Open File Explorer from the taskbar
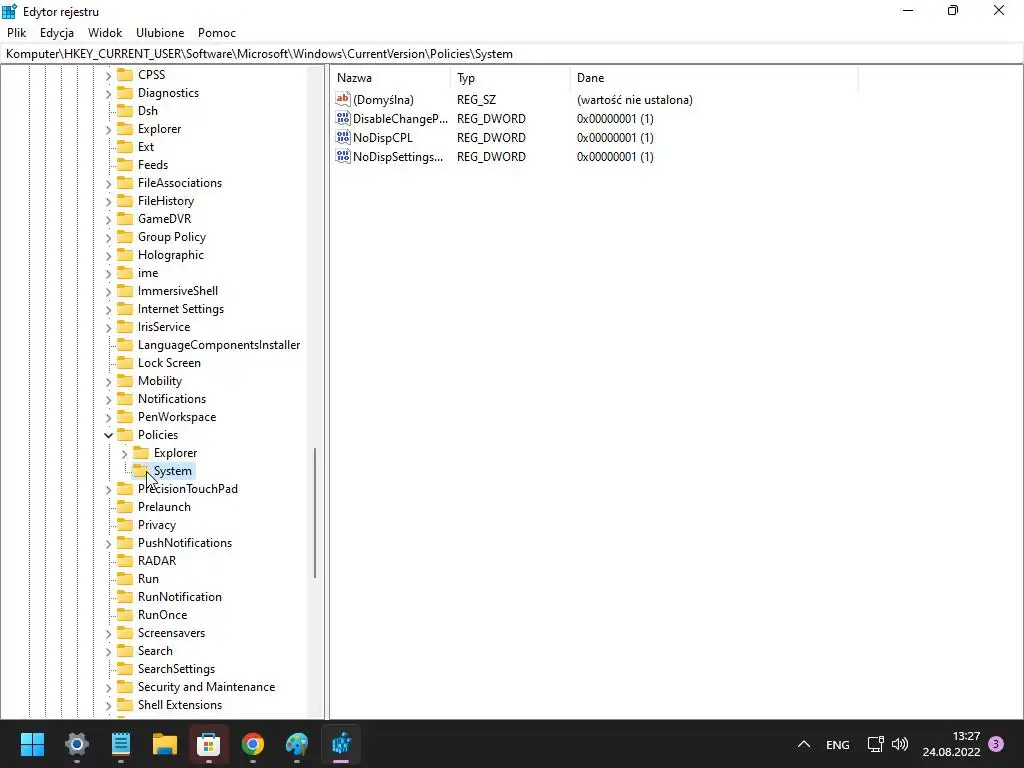The height and width of the screenshot is (768, 1024). [165, 744]
